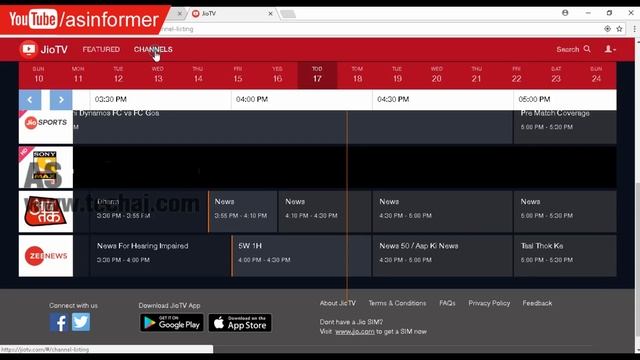Select Friday 15 date tab

tap(238, 75)
